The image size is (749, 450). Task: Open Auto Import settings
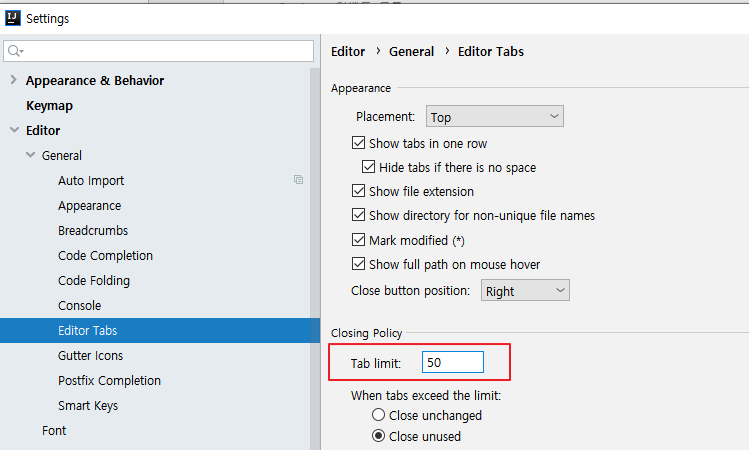tap(91, 181)
